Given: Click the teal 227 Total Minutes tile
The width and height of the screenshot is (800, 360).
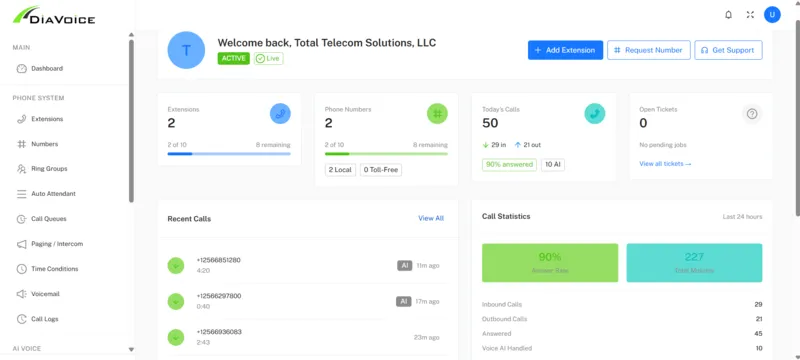Looking at the screenshot, I should click(x=694, y=263).
